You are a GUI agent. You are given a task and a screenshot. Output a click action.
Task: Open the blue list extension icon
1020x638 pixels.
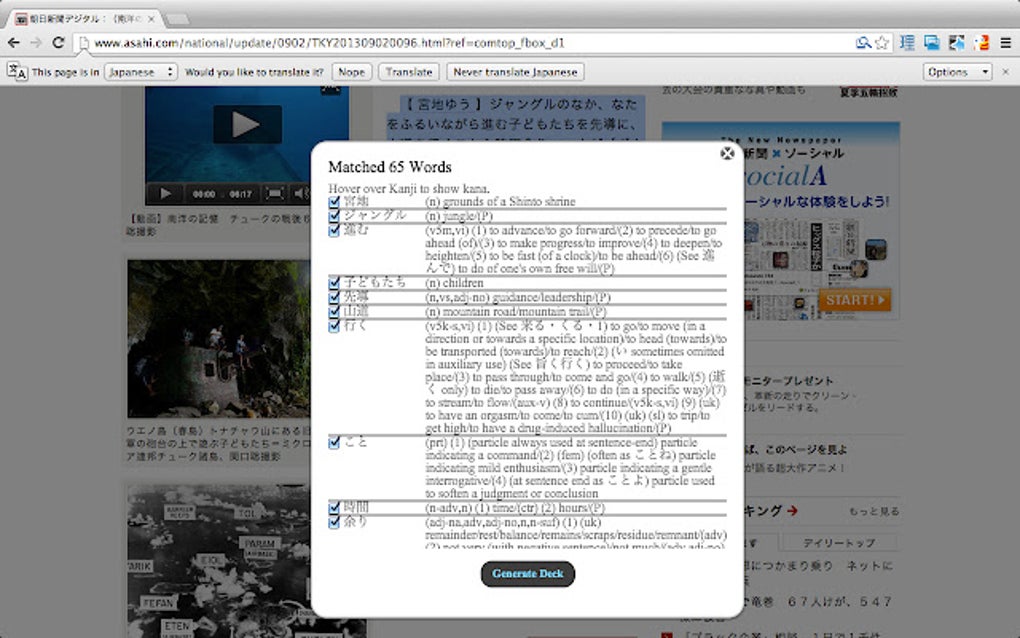coord(906,44)
